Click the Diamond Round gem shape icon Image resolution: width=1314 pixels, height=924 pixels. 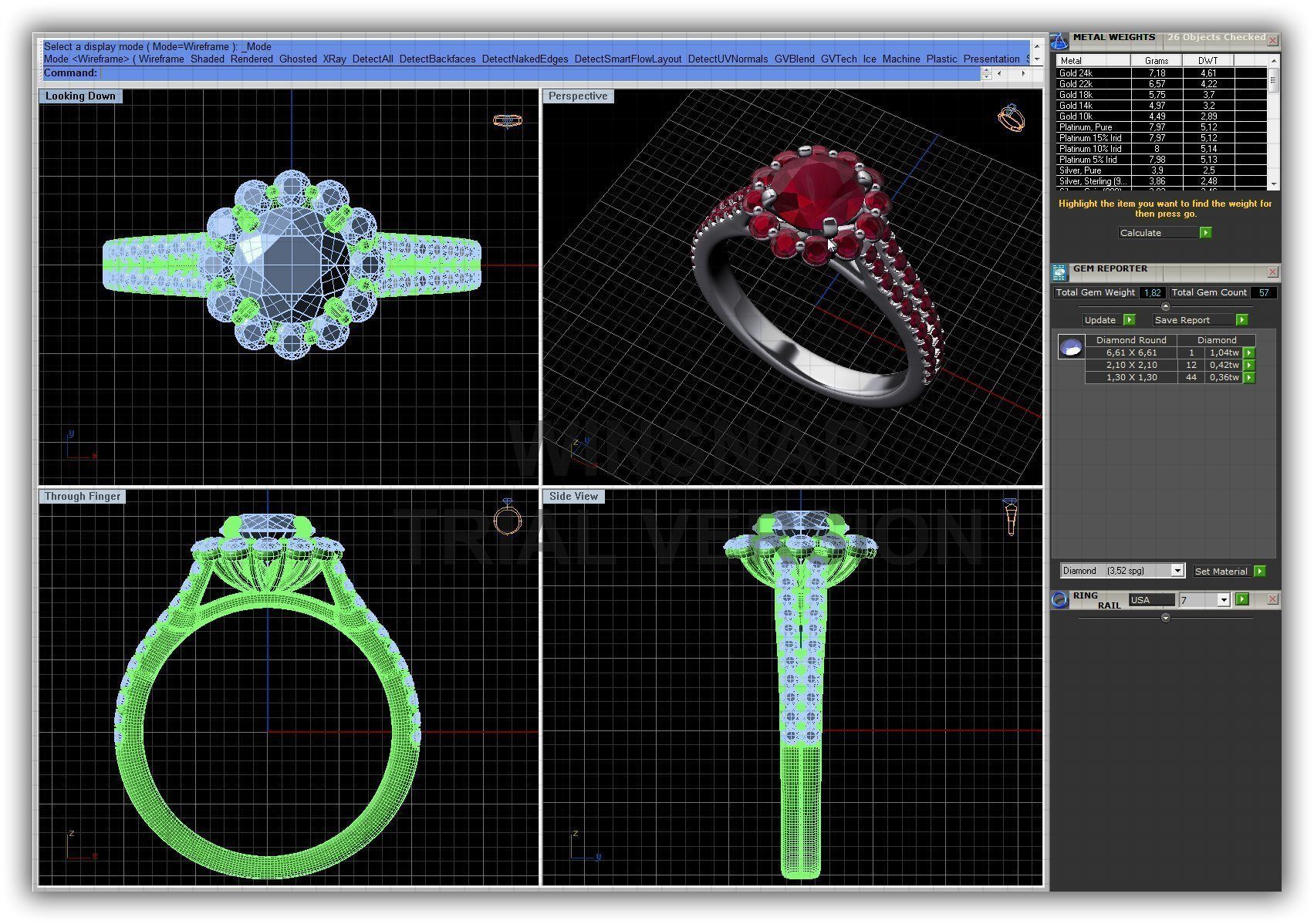click(x=1070, y=348)
